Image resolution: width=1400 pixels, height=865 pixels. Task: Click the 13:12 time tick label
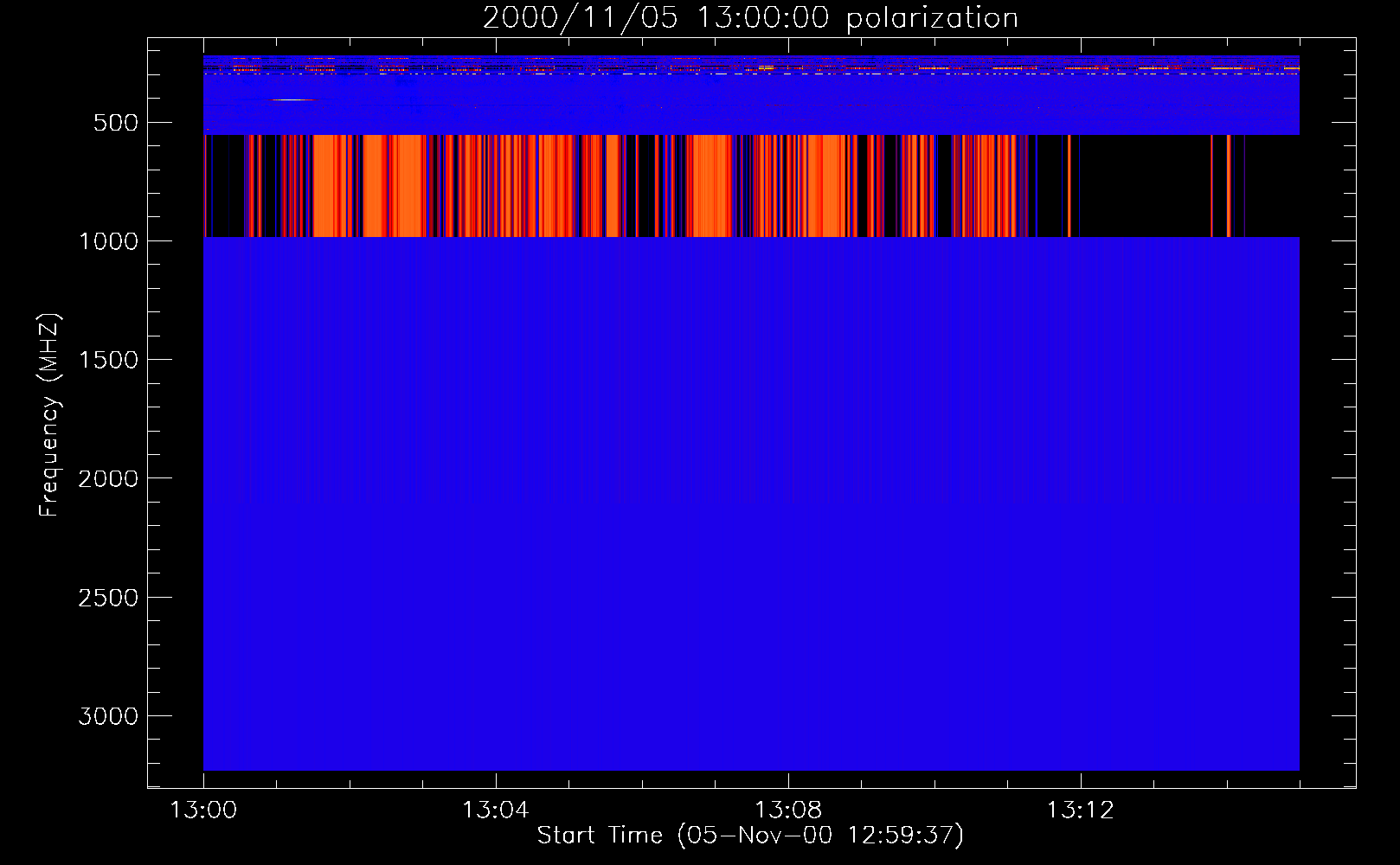click(x=1081, y=811)
